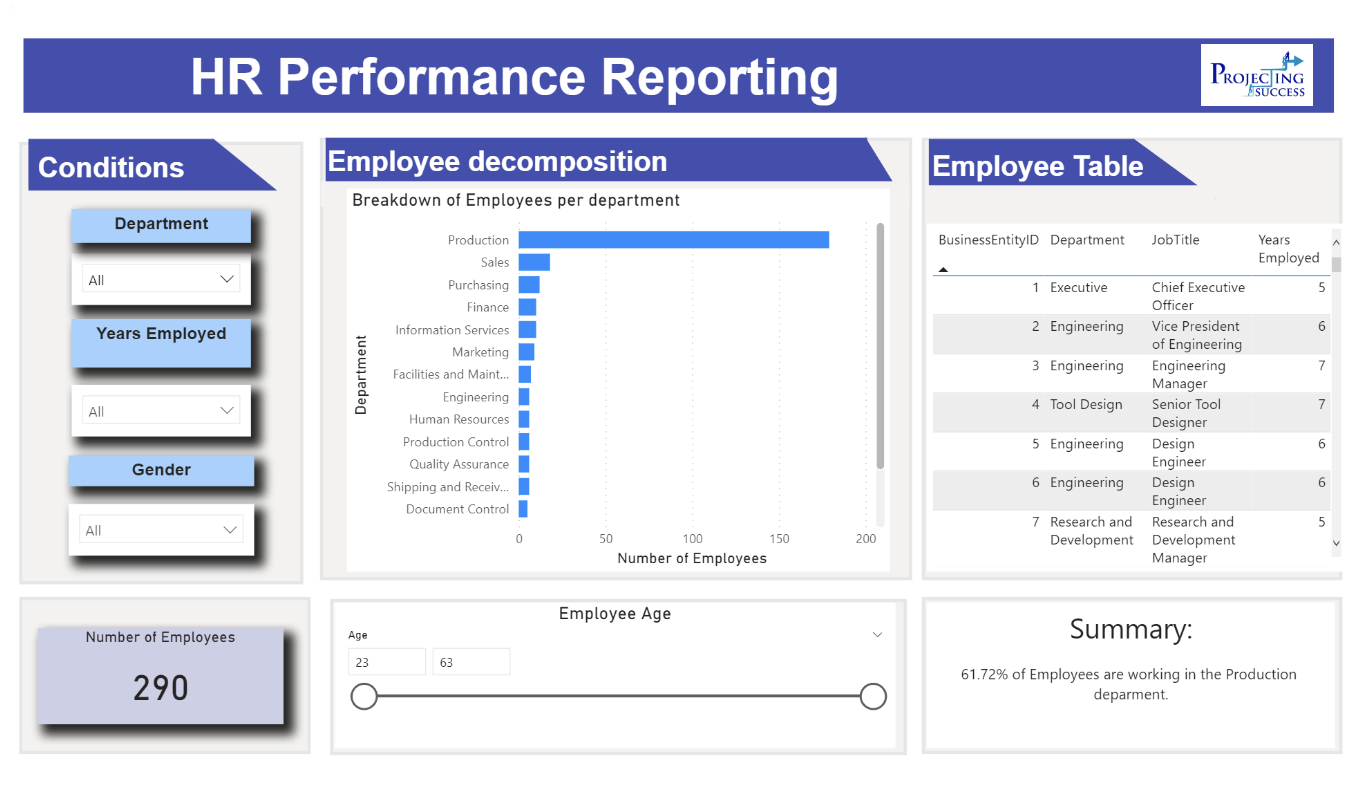Click 'Chief Executive Officer' job title cell
This screenshot has height=787, width=1360.
(x=1198, y=296)
